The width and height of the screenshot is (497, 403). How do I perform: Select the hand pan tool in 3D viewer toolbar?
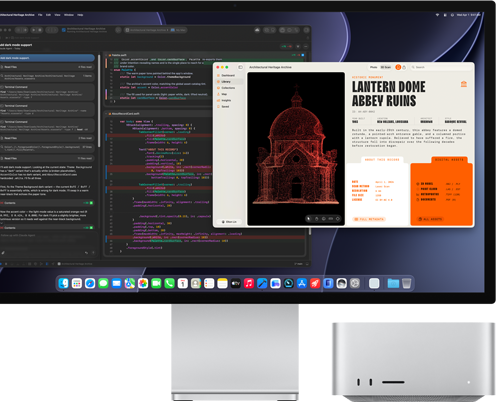click(x=316, y=219)
